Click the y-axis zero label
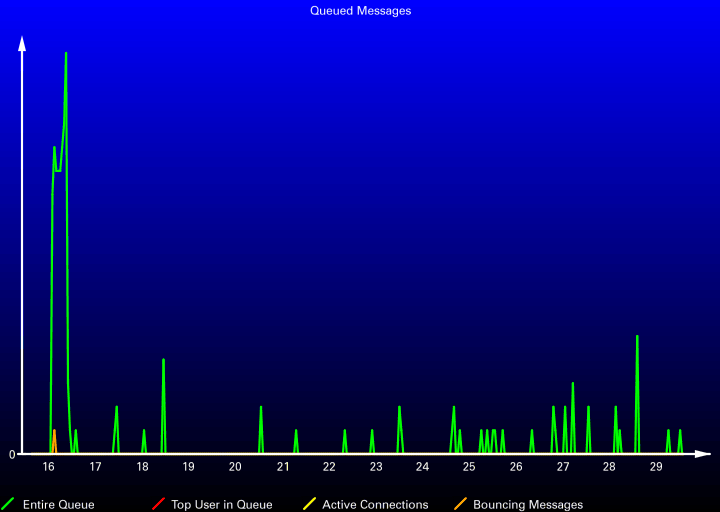 click(12, 455)
